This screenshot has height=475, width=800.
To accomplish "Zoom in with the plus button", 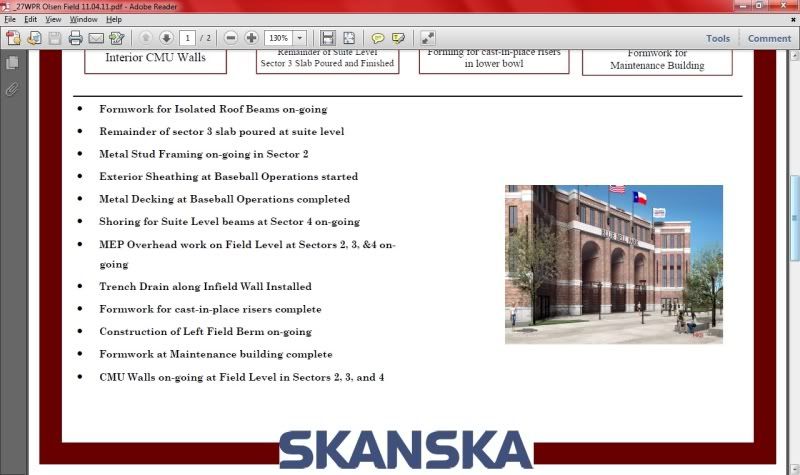I will 251,39.
